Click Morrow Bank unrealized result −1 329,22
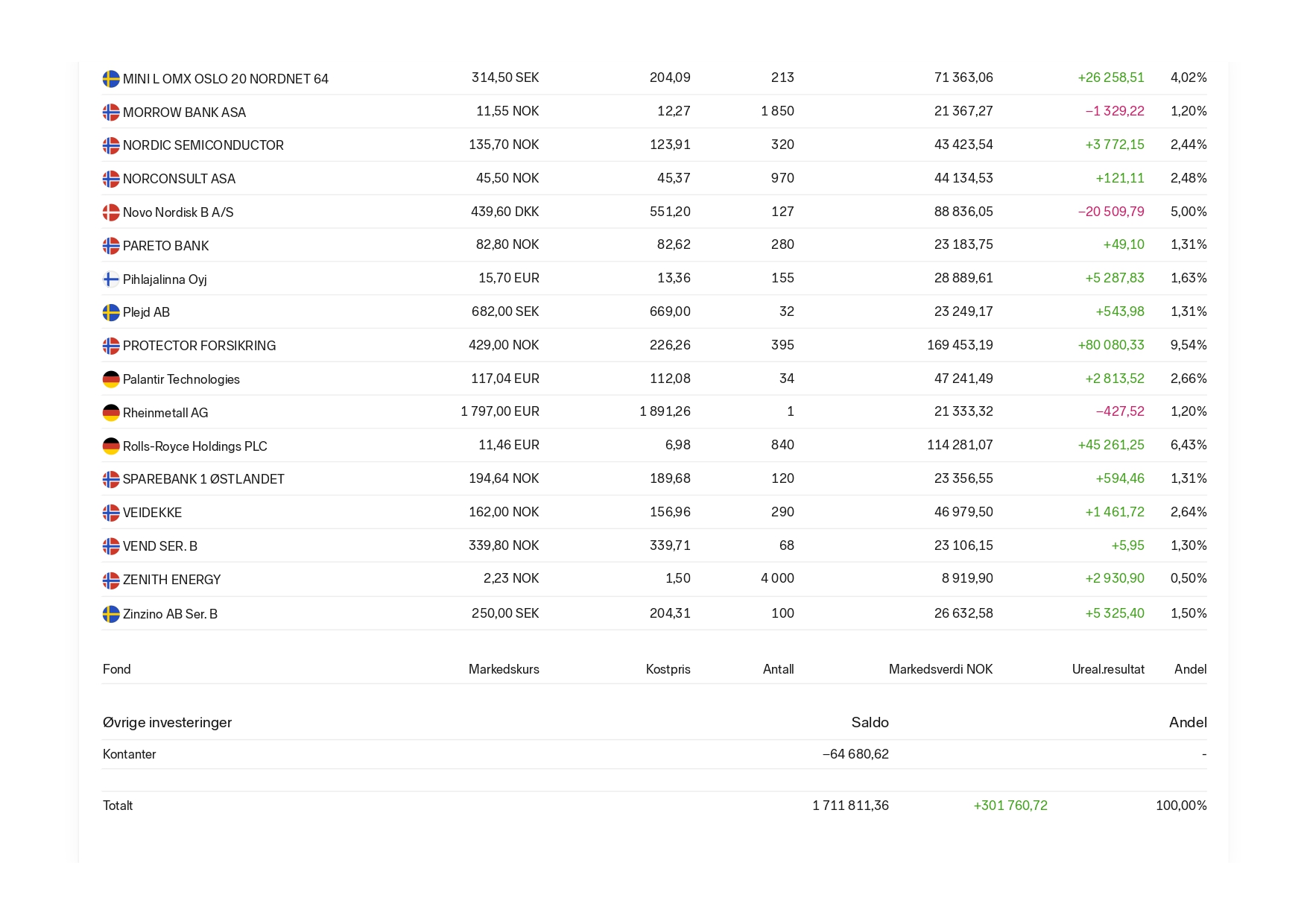The width and height of the screenshot is (1307, 924). [x=1115, y=111]
